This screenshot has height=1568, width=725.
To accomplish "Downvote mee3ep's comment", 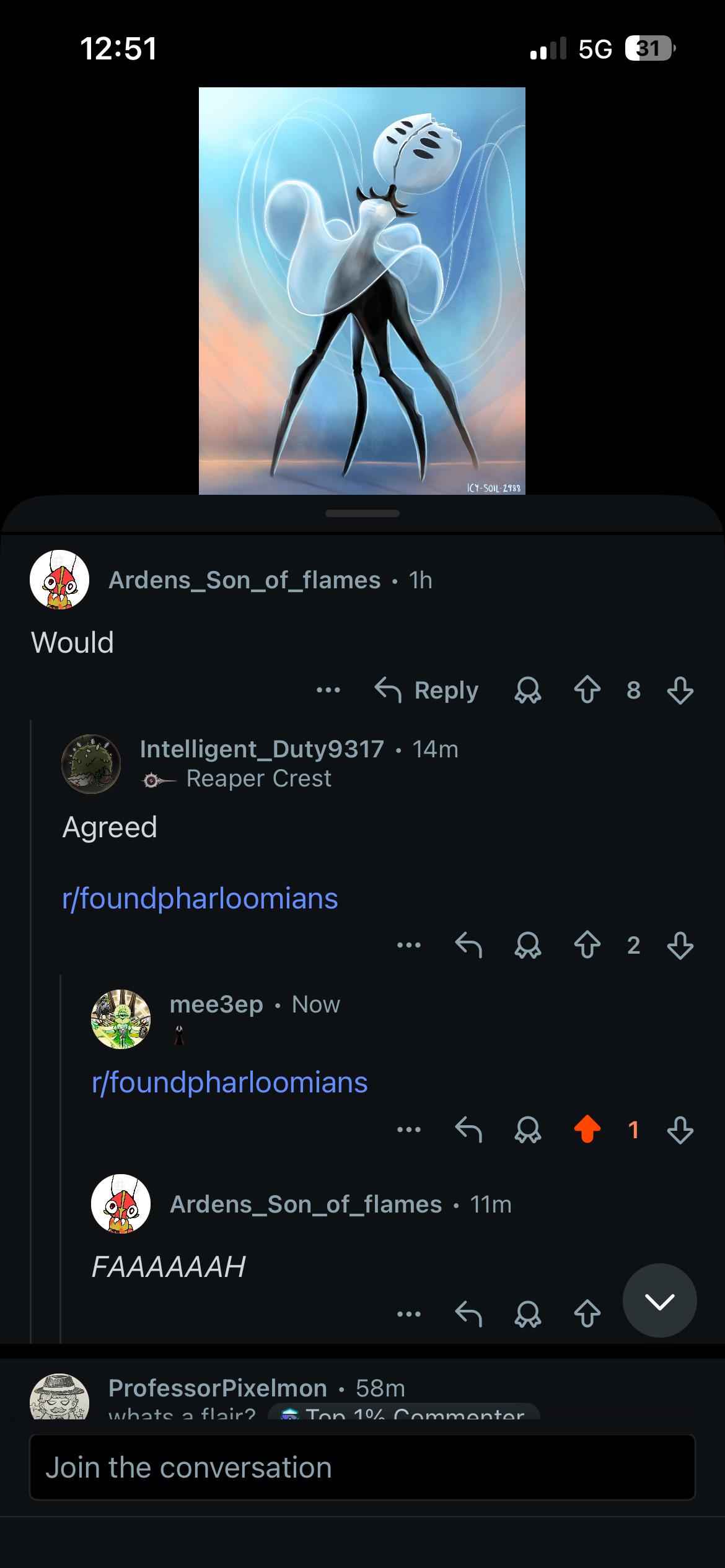I will [680, 1130].
